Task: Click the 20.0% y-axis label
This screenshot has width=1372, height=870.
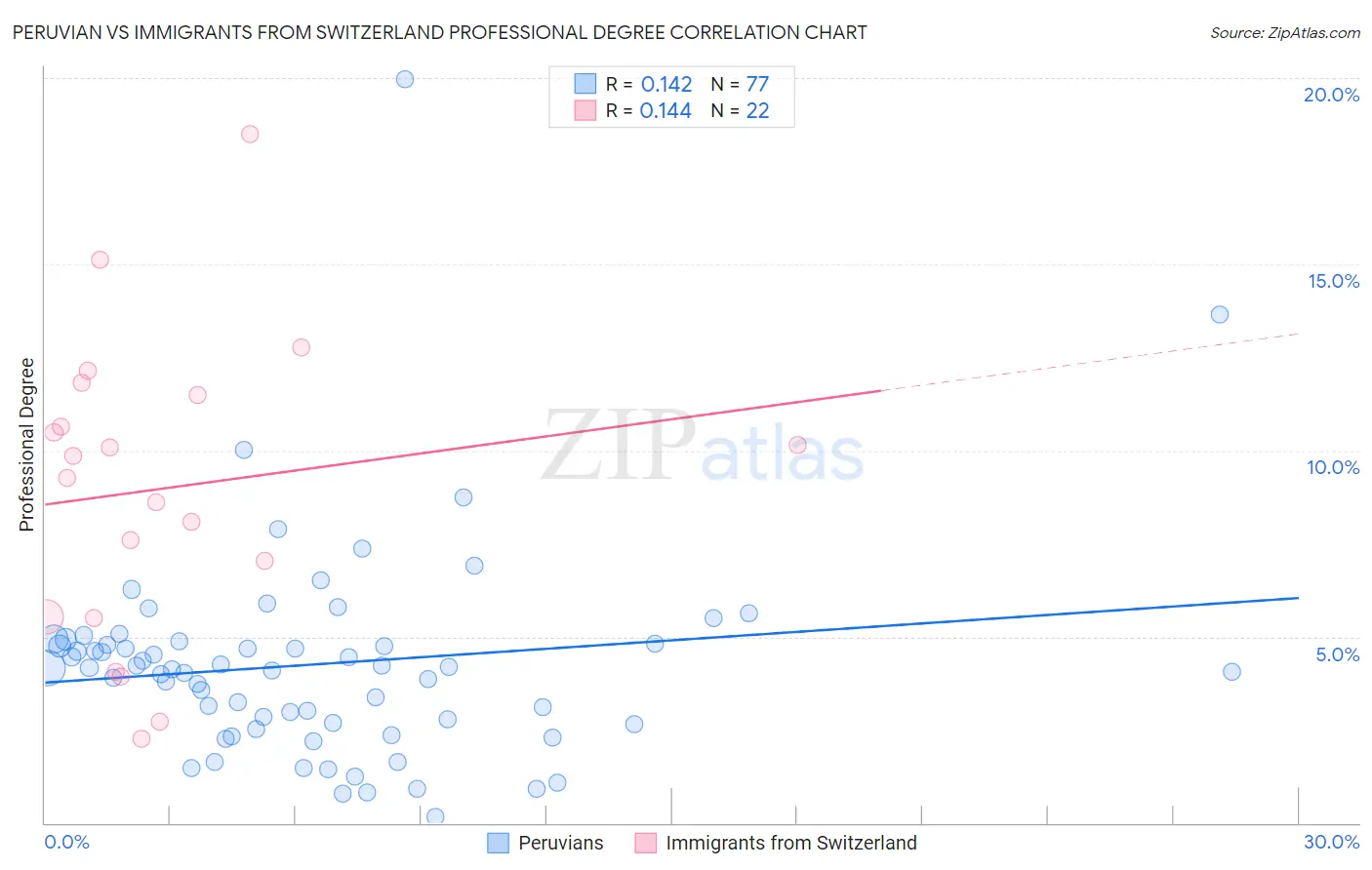Action: point(1331,95)
